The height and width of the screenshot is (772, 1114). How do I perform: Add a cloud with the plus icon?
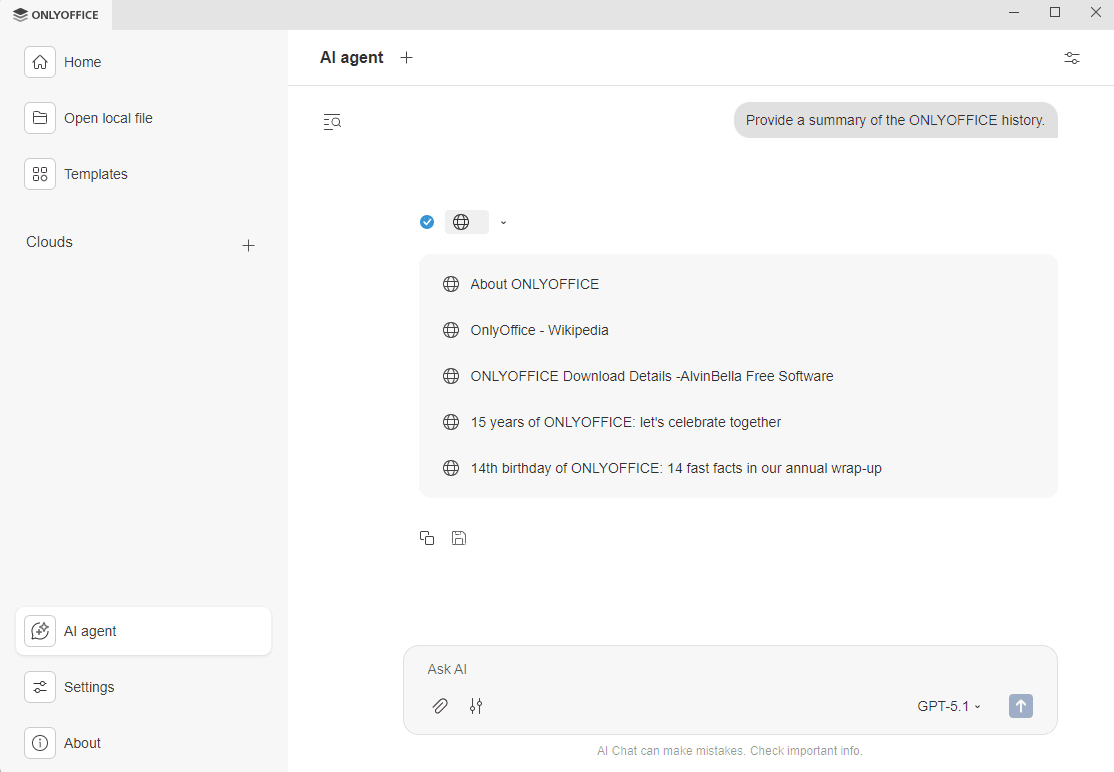point(249,245)
